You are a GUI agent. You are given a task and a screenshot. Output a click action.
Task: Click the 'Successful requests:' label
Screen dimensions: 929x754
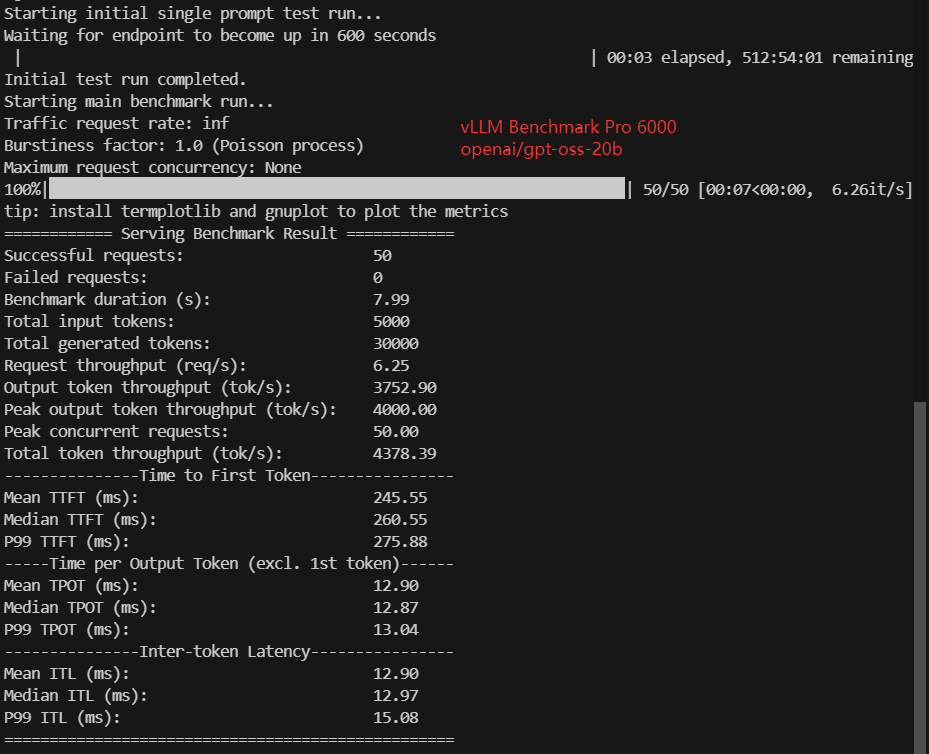pos(94,255)
